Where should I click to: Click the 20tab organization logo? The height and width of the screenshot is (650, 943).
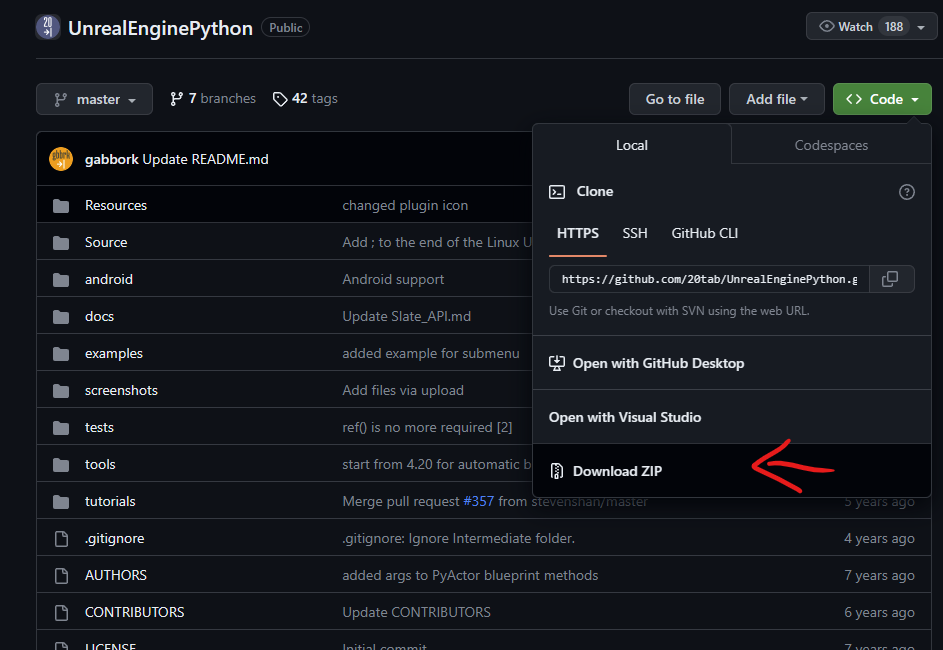tap(47, 27)
